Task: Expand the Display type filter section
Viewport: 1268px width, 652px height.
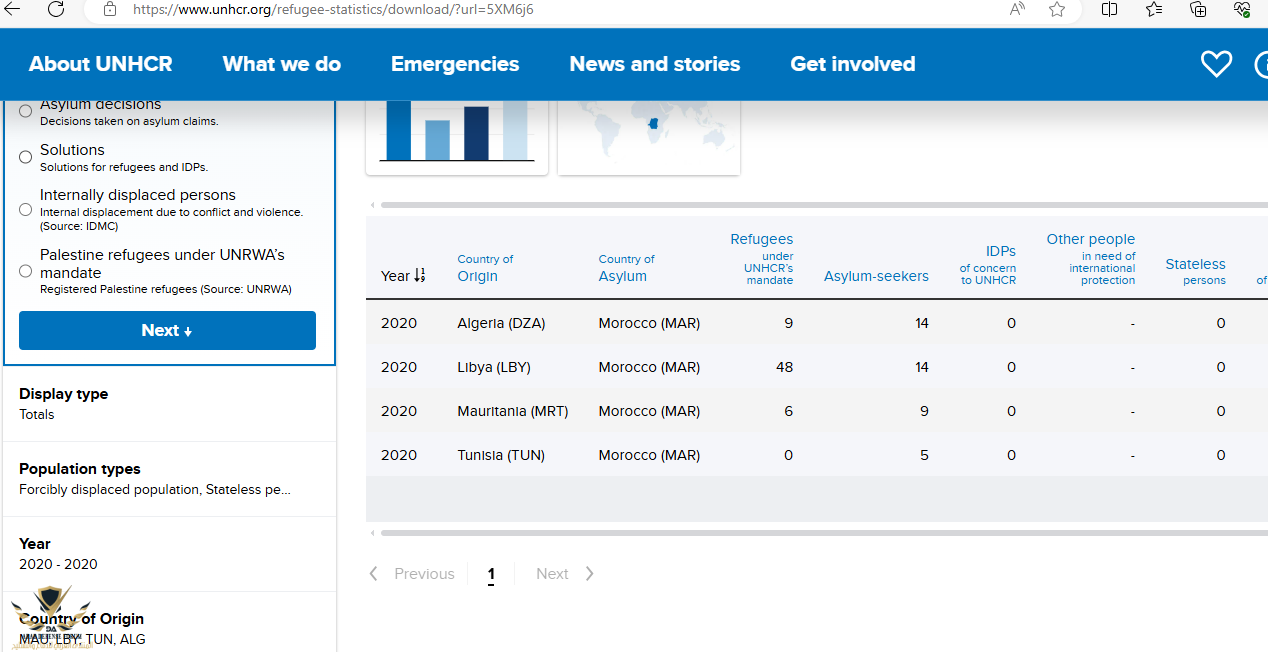Action: [169, 404]
